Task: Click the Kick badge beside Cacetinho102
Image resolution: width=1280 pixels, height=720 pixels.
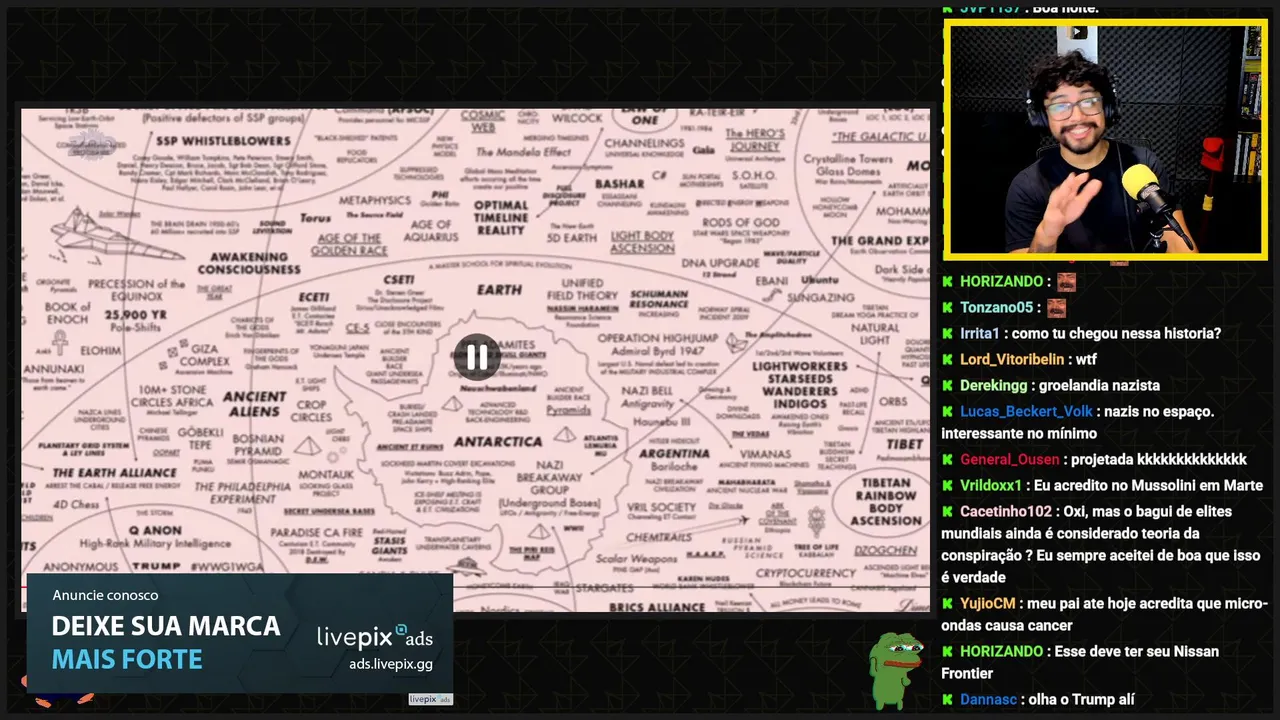Action: [947, 511]
